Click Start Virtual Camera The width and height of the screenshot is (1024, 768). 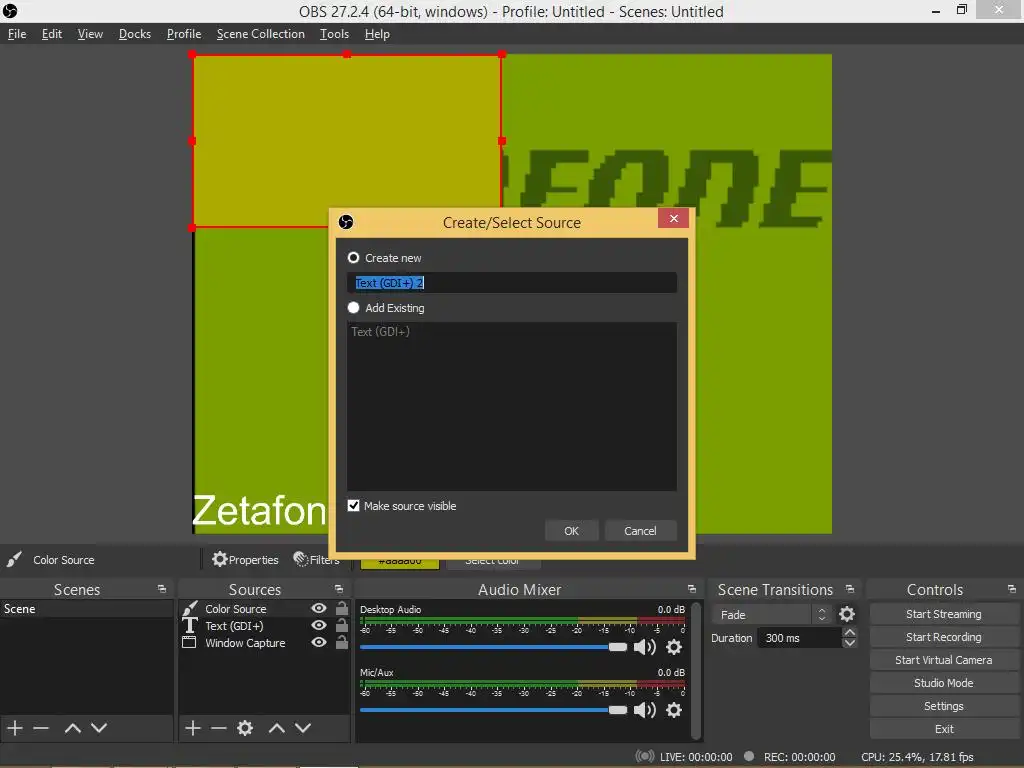(944, 660)
